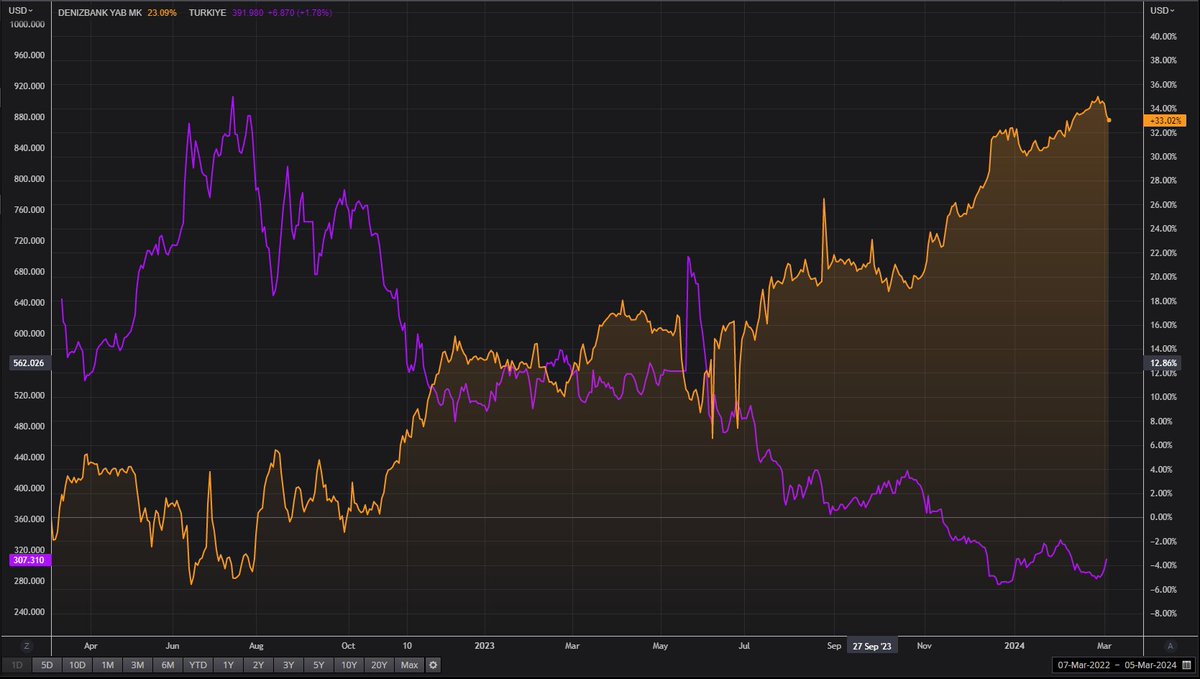1200x679 pixels.
Task: Switch chart to 3M range
Action: pyautogui.click(x=139, y=665)
